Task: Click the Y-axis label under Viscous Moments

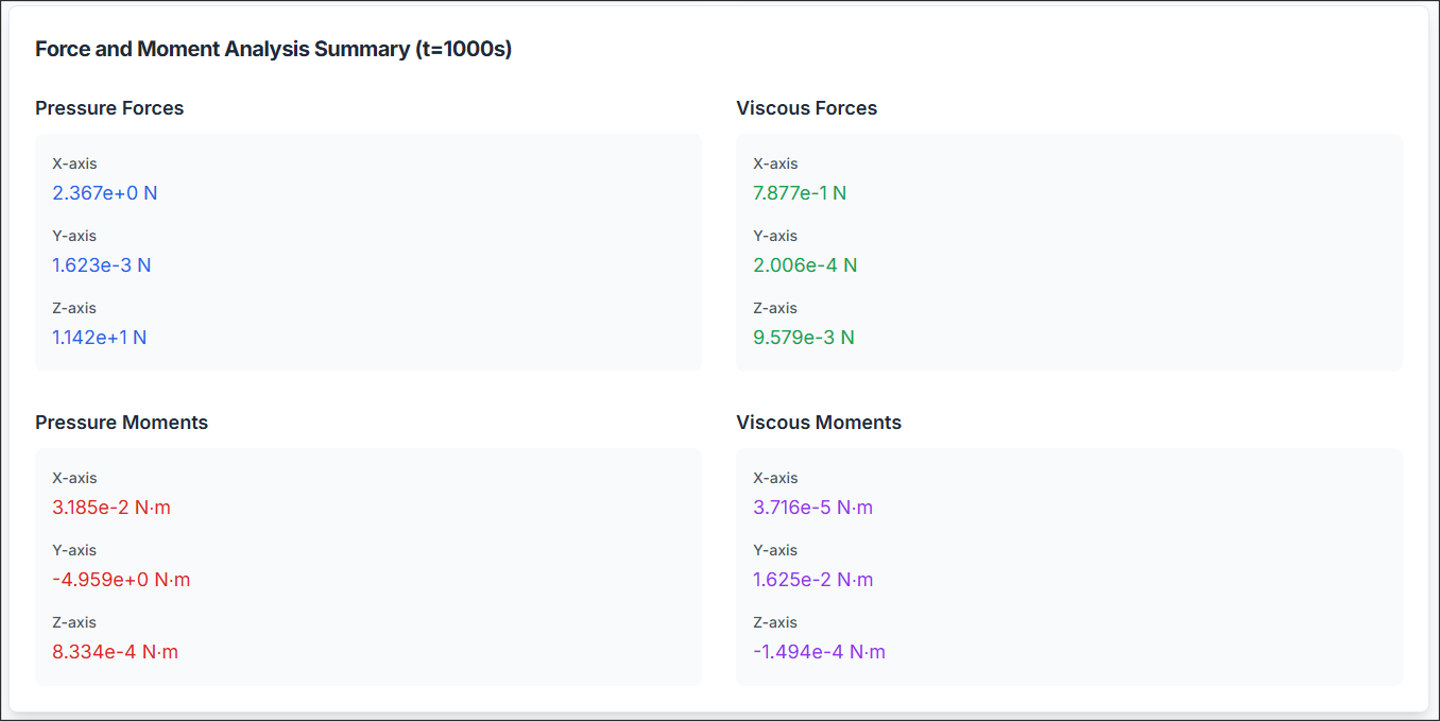Action: pyautogui.click(x=775, y=550)
